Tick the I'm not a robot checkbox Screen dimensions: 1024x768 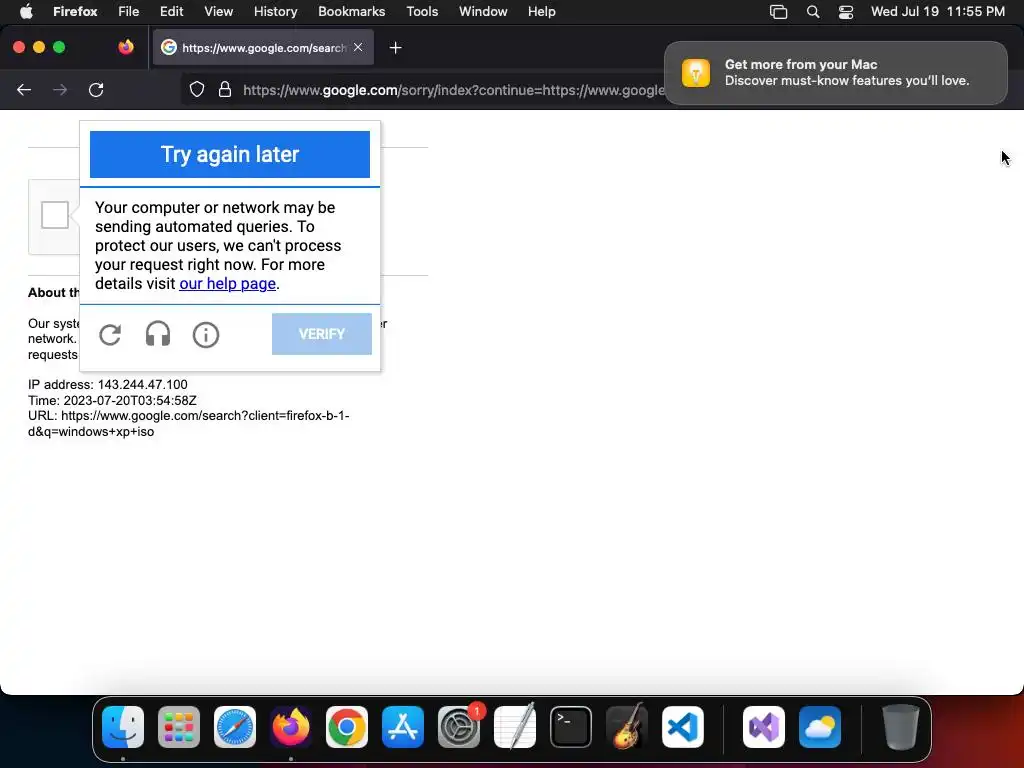point(55,215)
